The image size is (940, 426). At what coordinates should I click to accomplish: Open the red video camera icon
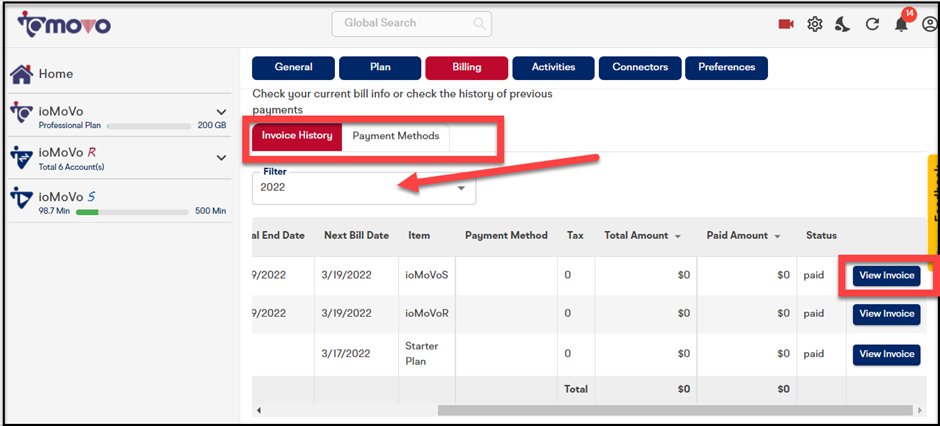click(x=786, y=24)
